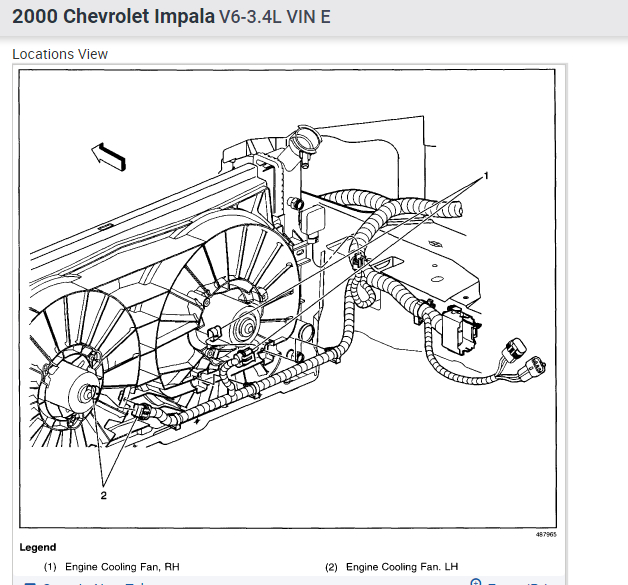The height and width of the screenshot is (585, 628).
Task: Click the 'Locations View' heading
Action: tap(60, 54)
